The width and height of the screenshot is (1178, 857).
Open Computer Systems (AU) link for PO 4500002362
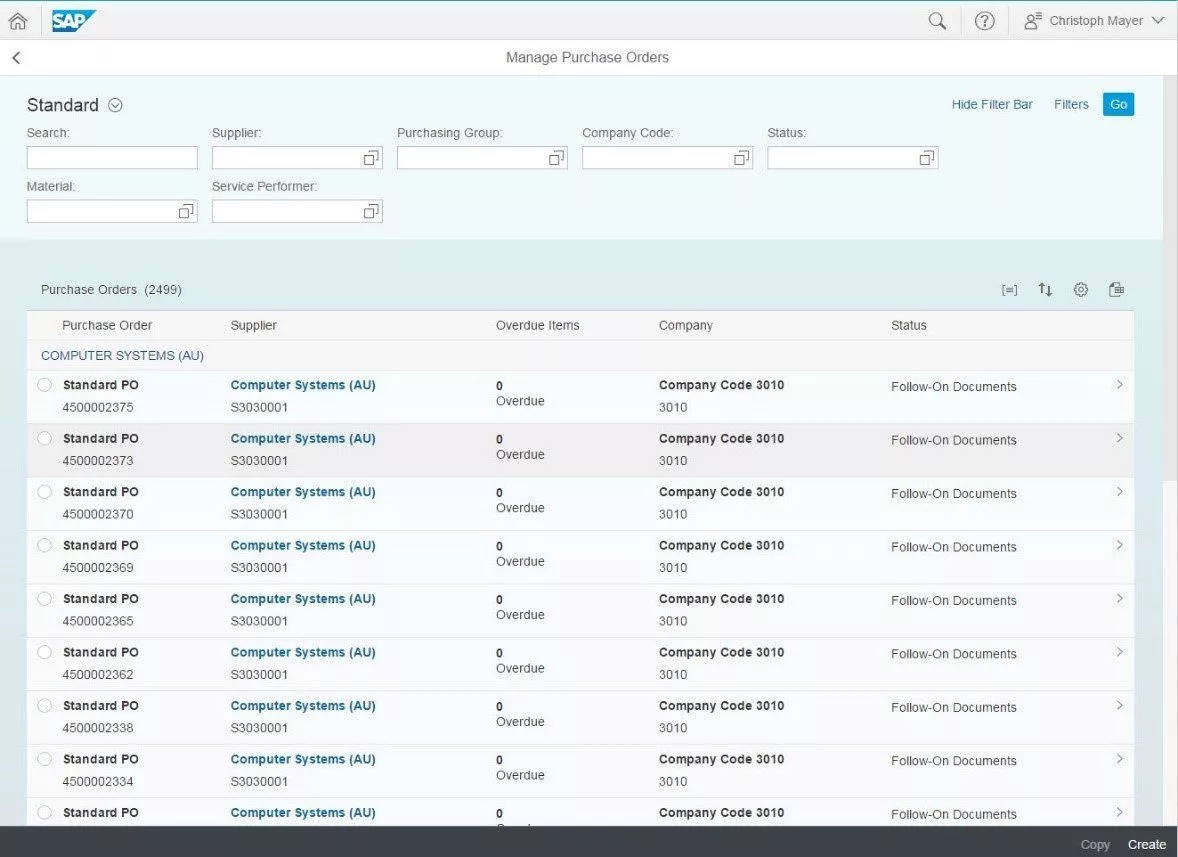point(303,652)
